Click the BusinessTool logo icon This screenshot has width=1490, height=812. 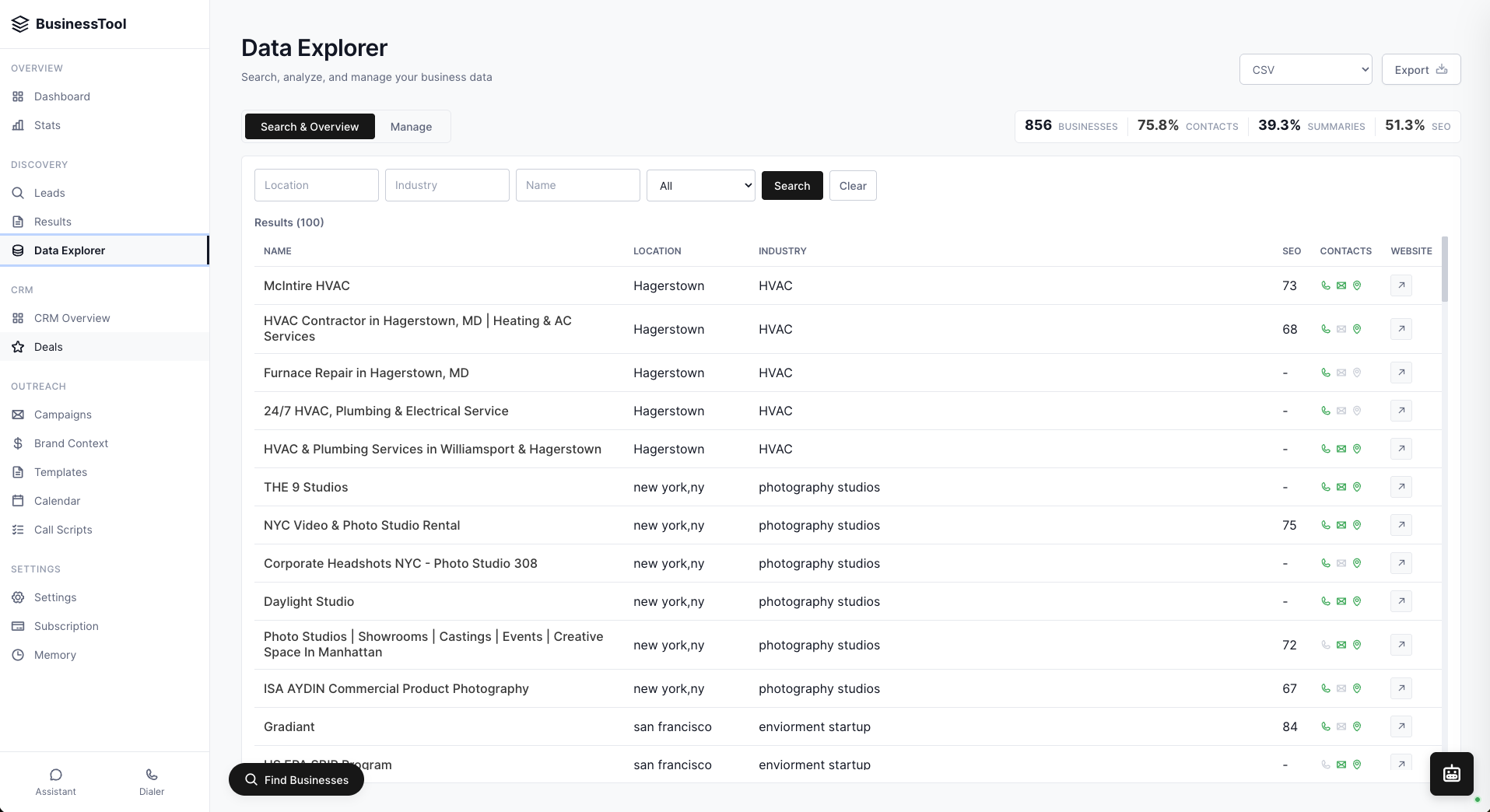19,23
